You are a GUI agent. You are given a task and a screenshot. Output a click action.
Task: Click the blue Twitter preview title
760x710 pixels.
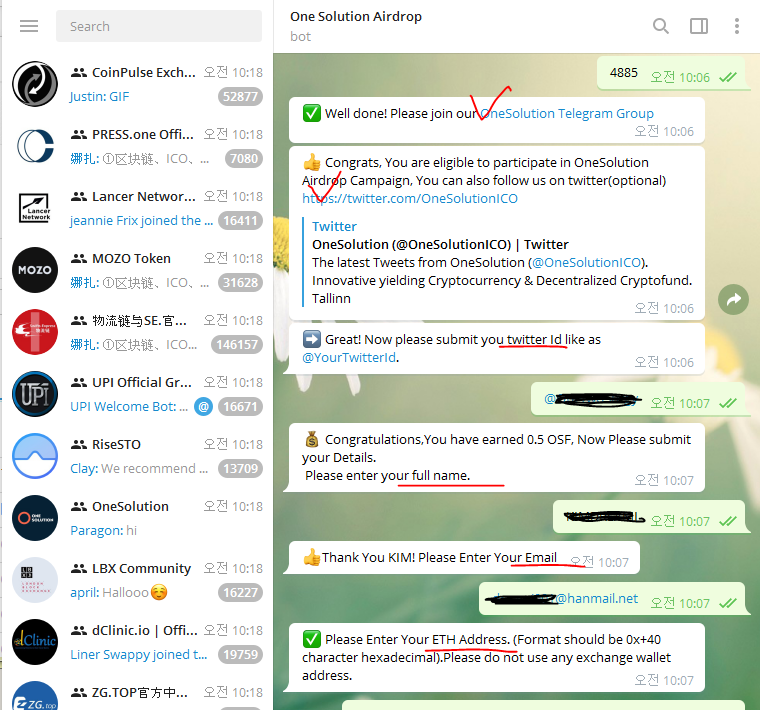tap(334, 226)
